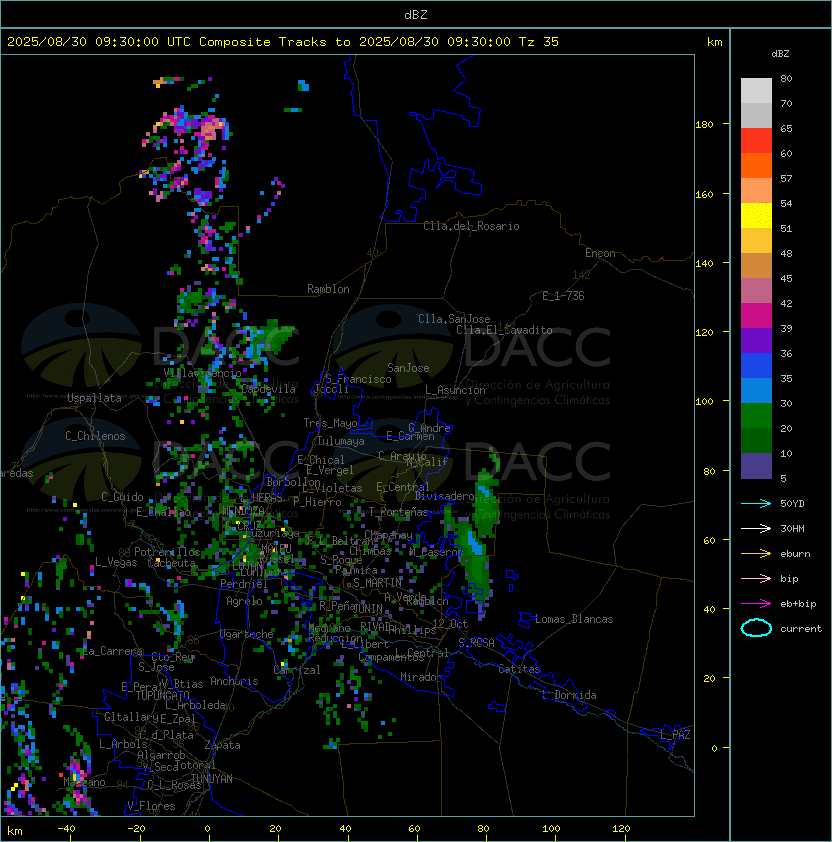Click the 'Uspallata' label on map
832x842 pixels.
click(94, 398)
